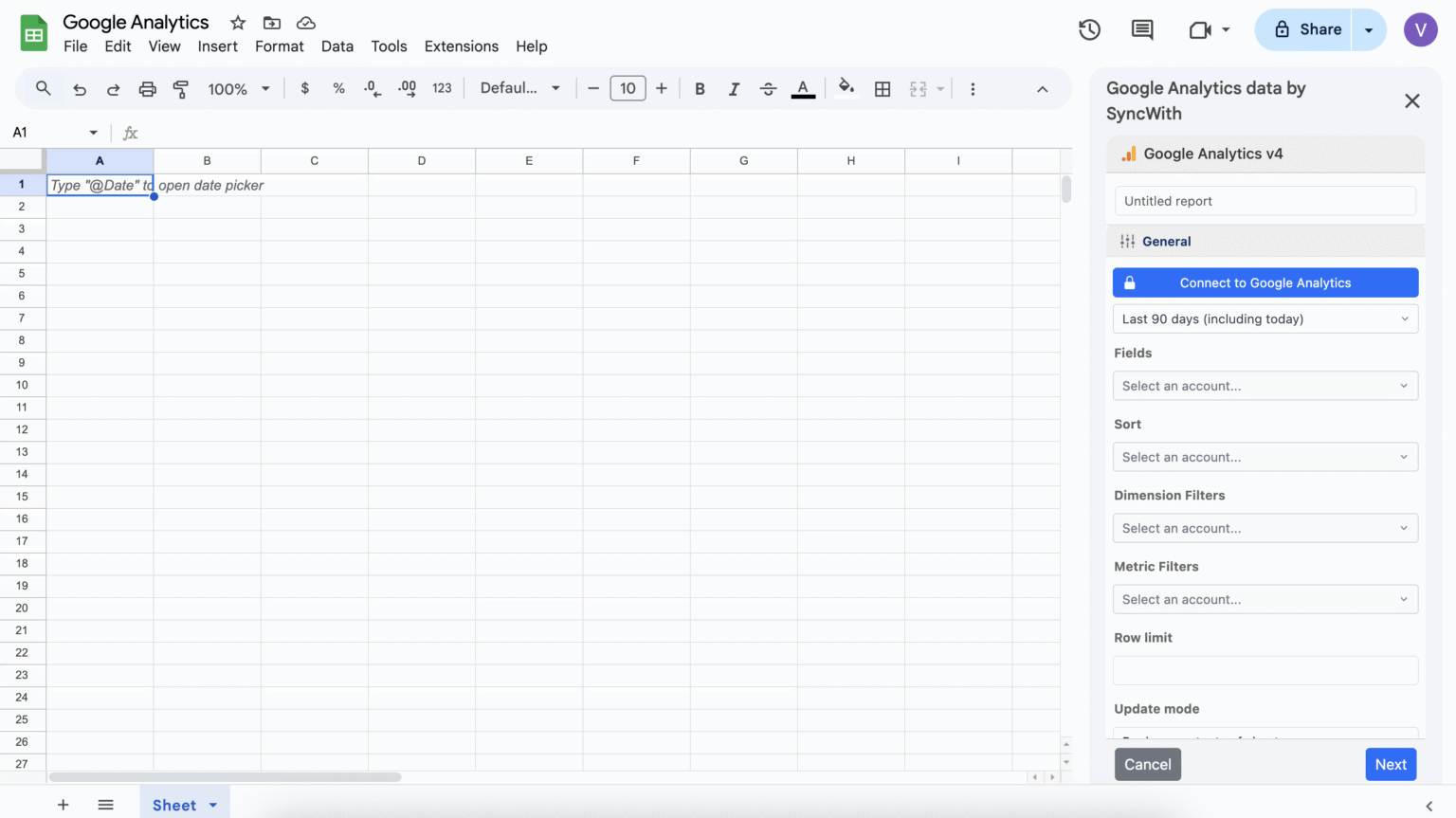Collapse the toolbar menus chevron
The height and width of the screenshot is (818, 1456).
pyautogui.click(x=1042, y=88)
